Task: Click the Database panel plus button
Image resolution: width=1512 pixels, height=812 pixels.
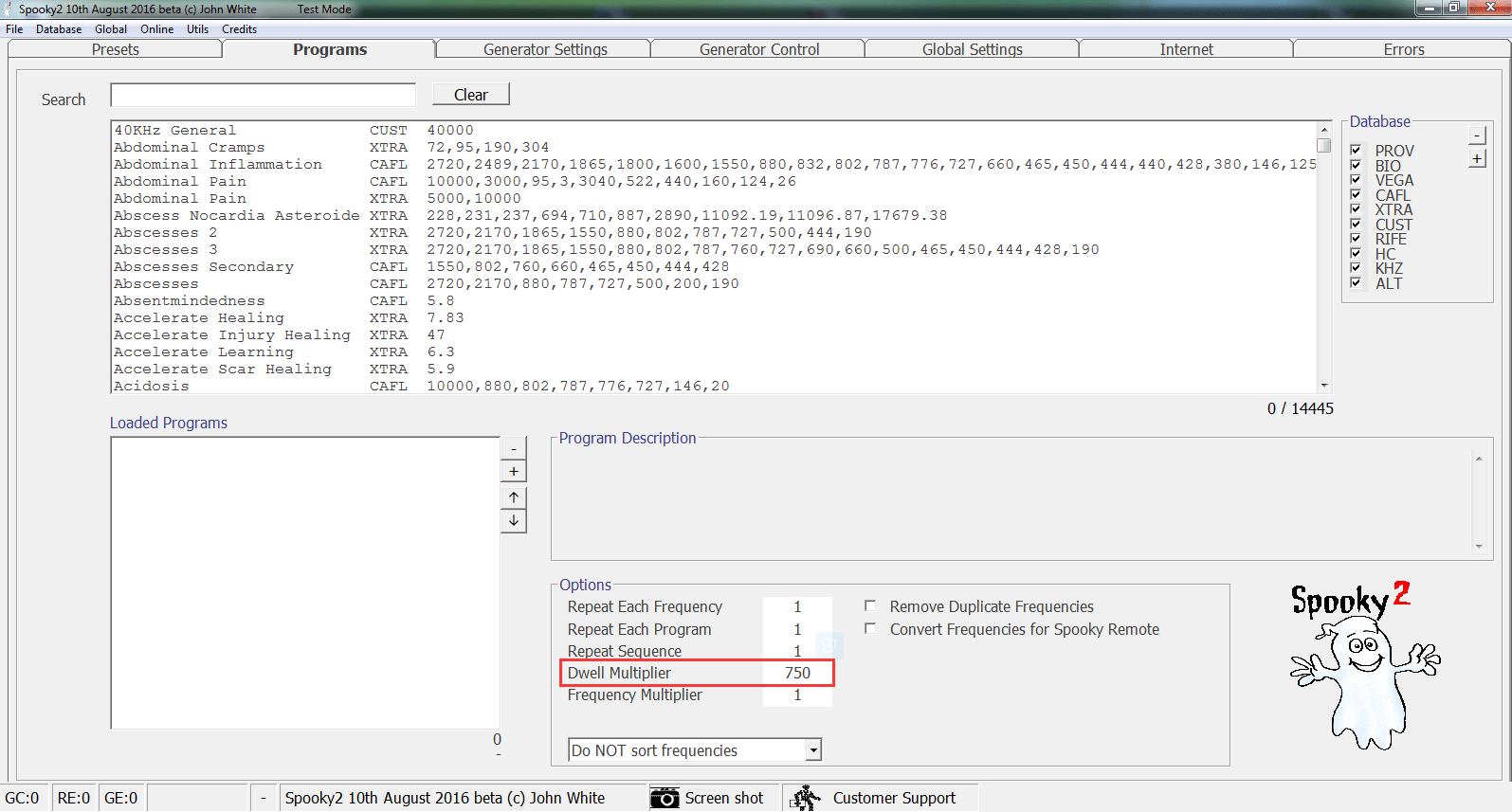Action: point(1477,158)
